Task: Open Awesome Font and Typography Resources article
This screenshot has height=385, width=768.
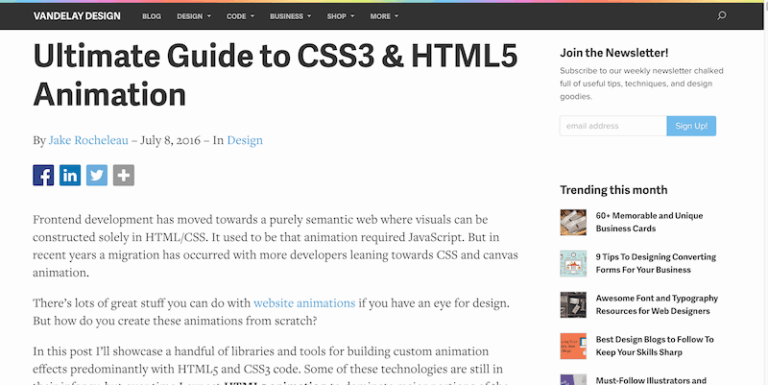Action: tap(656, 304)
